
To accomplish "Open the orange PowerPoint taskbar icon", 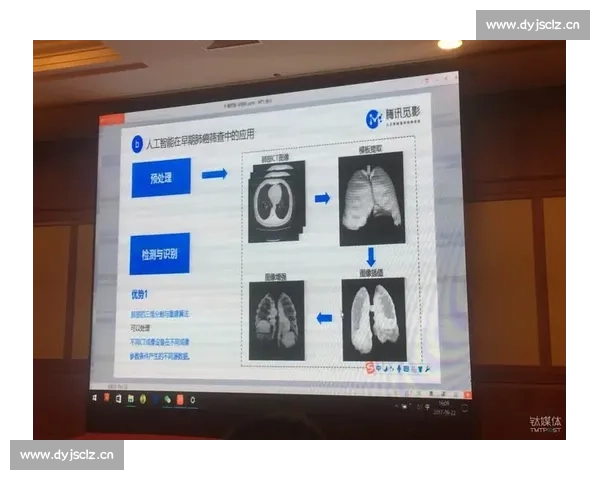I will (x=180, y=400).
